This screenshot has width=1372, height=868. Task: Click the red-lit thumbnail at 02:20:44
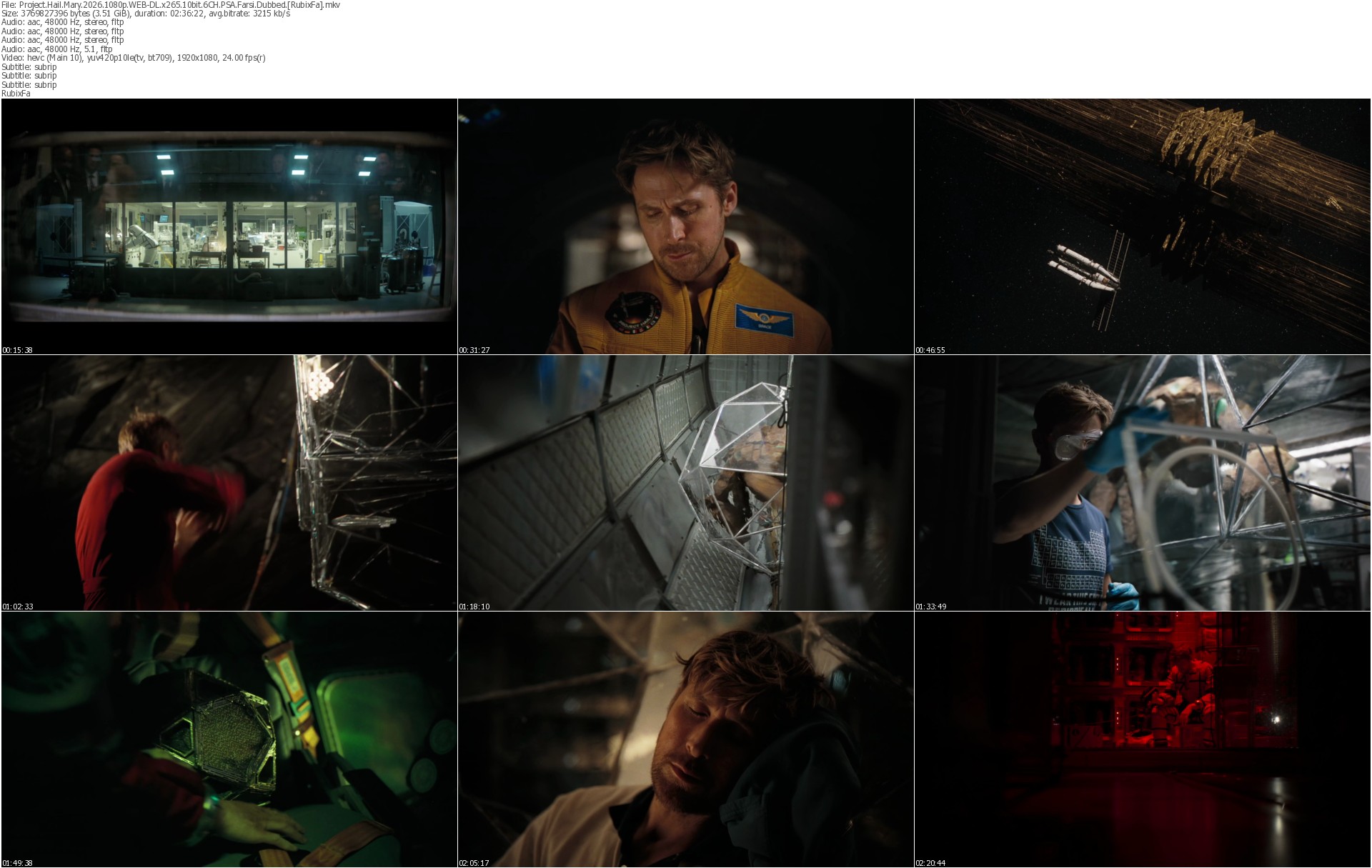tap(1142, 739)
